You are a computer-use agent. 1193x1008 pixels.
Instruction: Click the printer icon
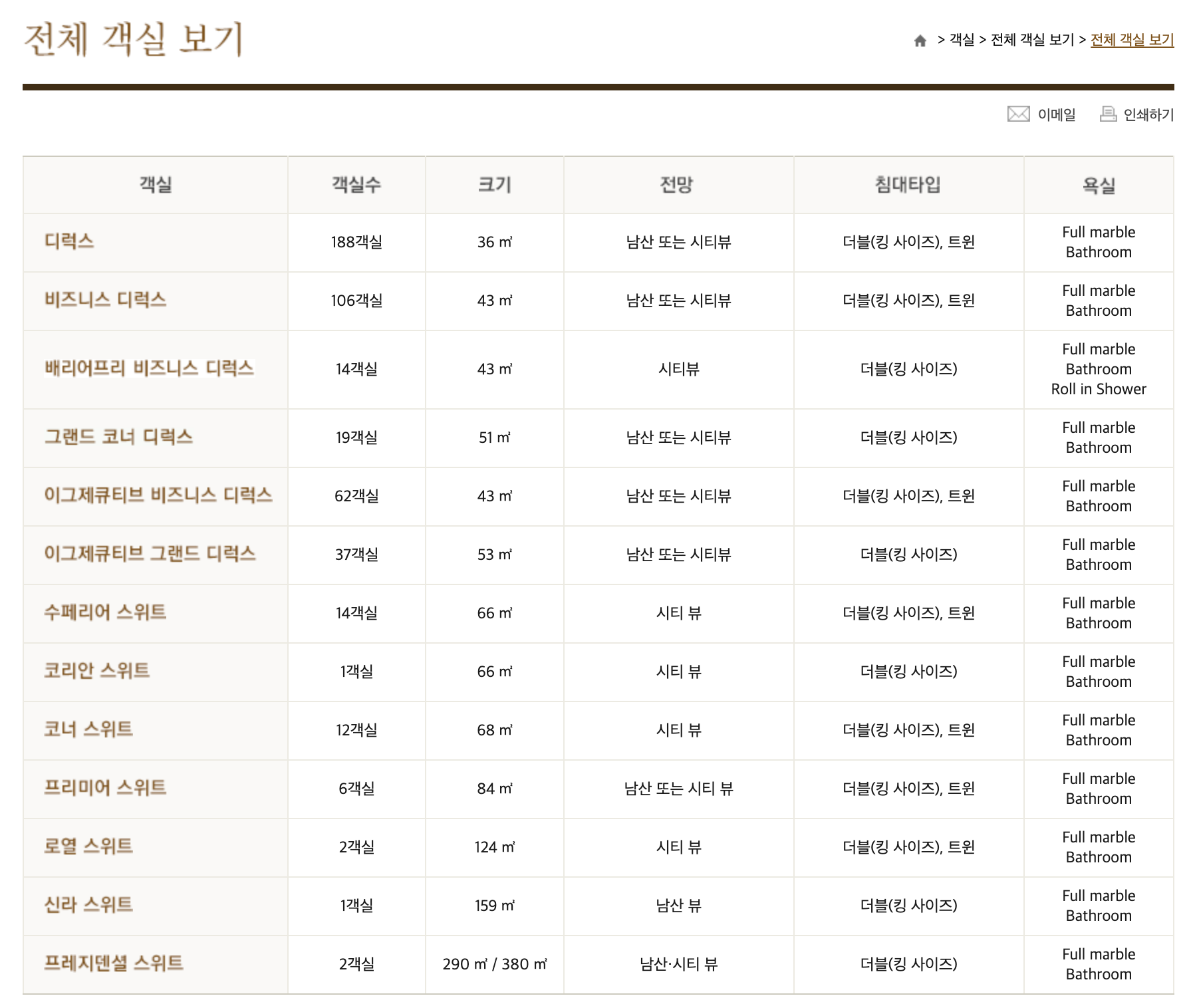1108,114
